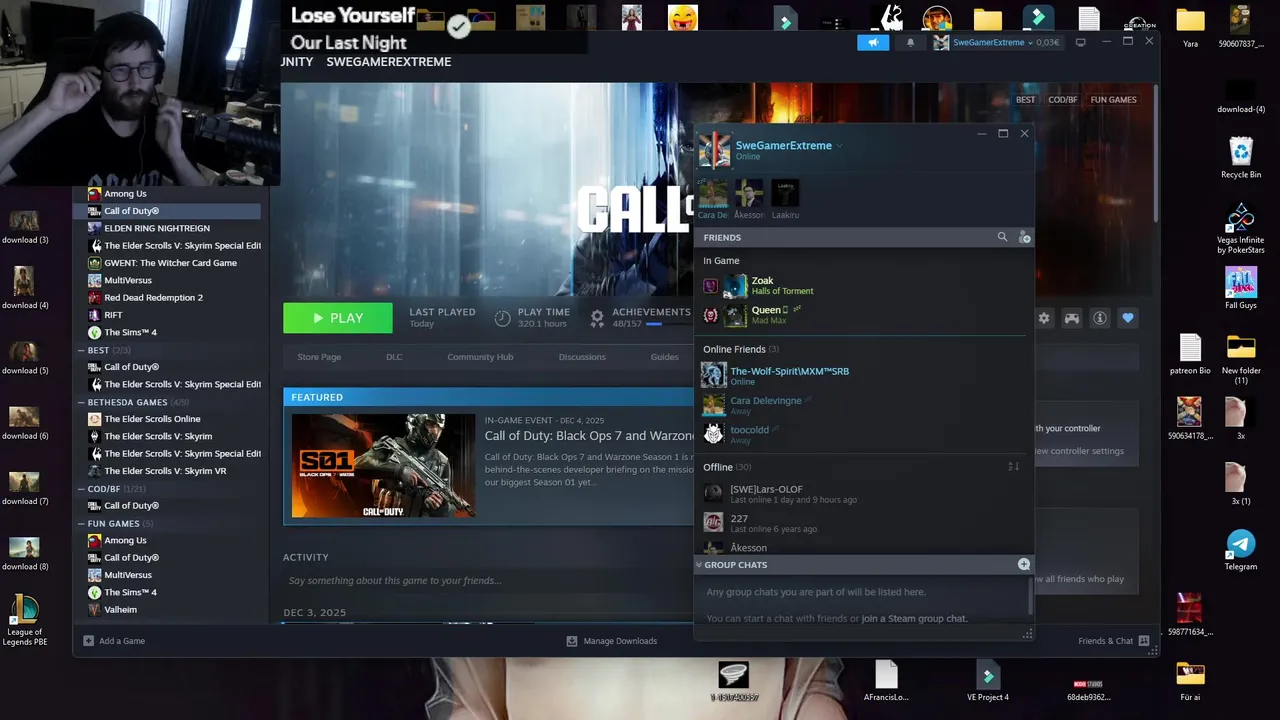Collapse the GROUP CHATS section
This screenshot has height=720, width=1280.
(x=699, y=565)
